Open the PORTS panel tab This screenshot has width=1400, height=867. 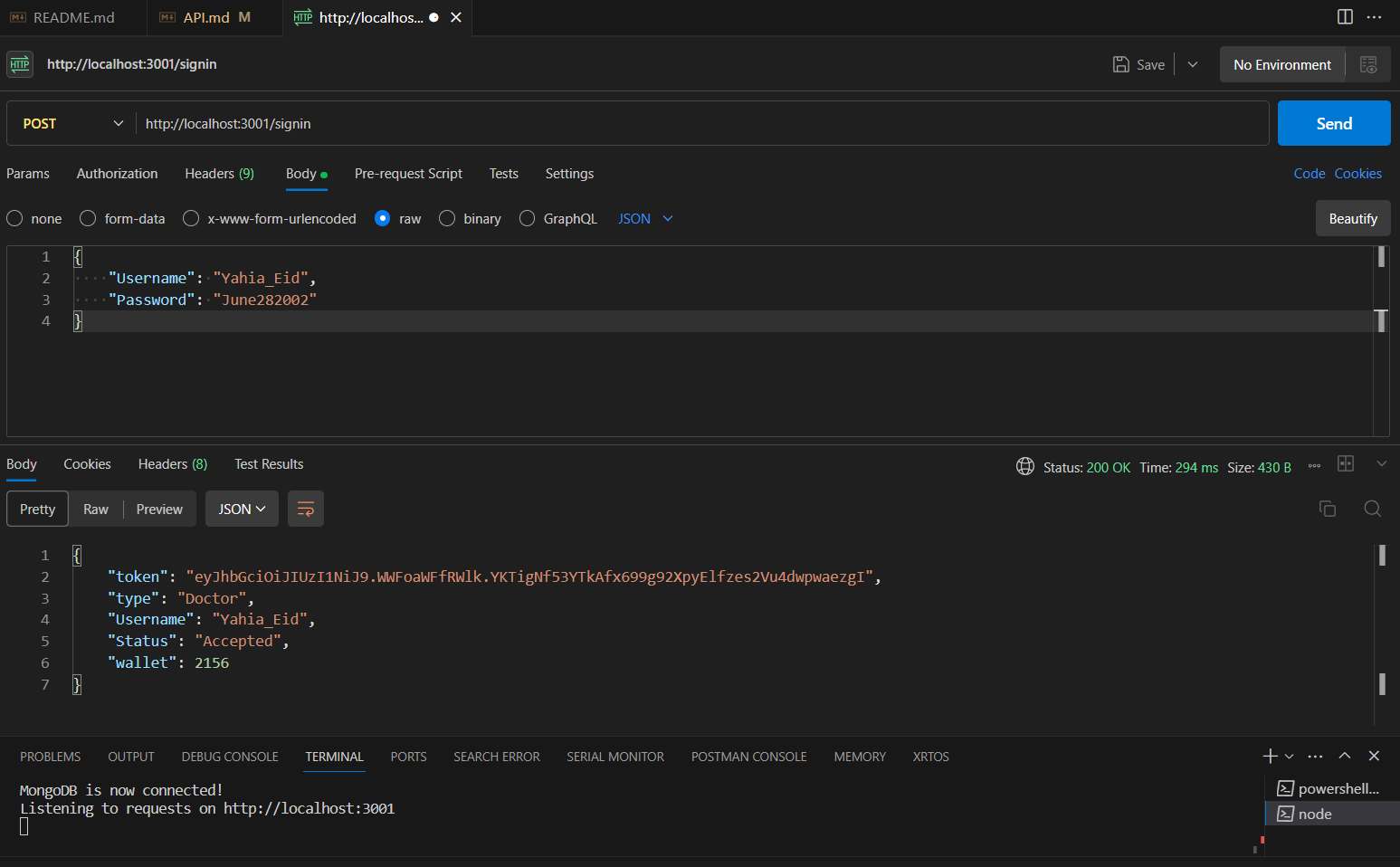408,757
